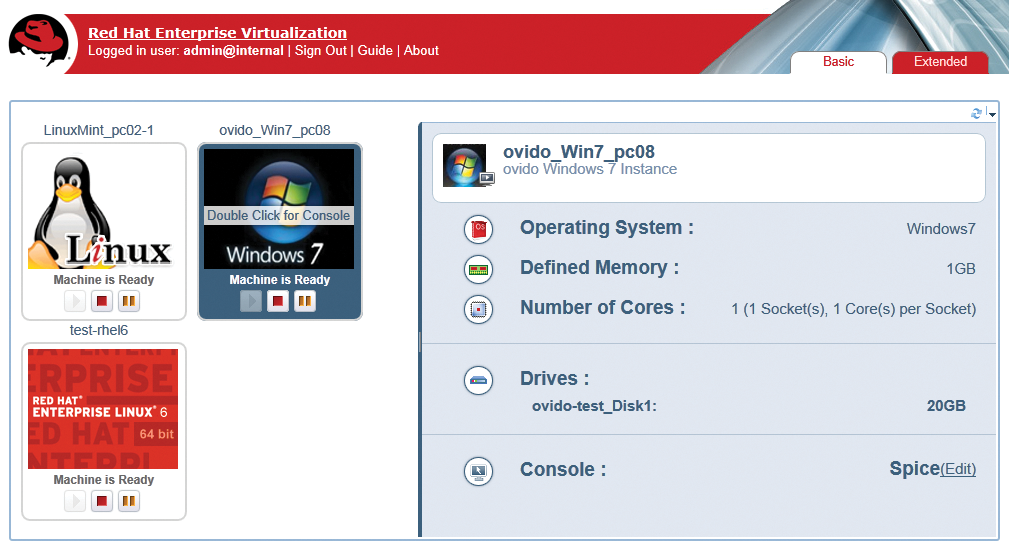Image resolution: width=1009 pixels, height=551 pixels.
Task: Click the 20GB drive size value
Action: point(946,406)
